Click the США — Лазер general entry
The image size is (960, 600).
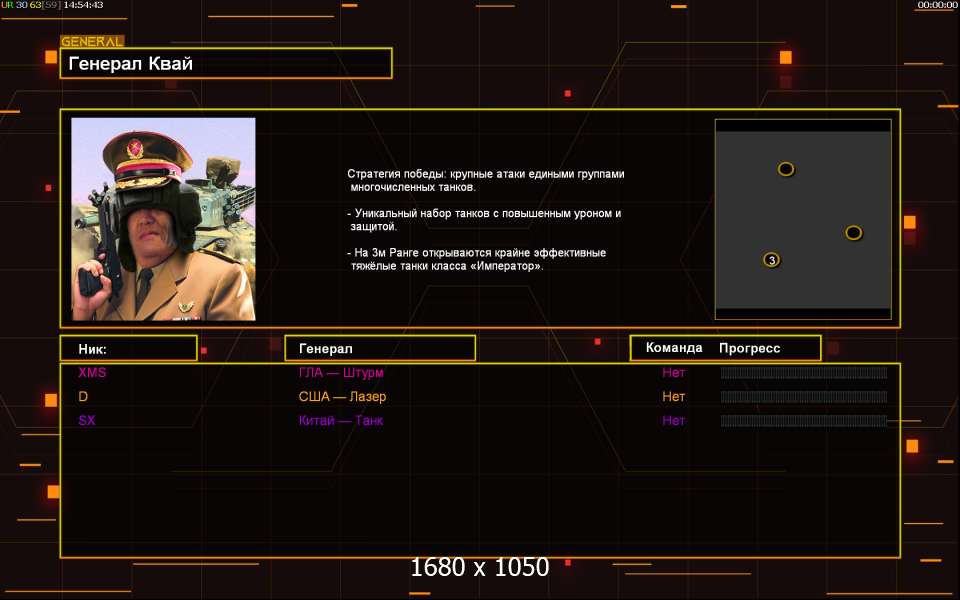(342, 396)
